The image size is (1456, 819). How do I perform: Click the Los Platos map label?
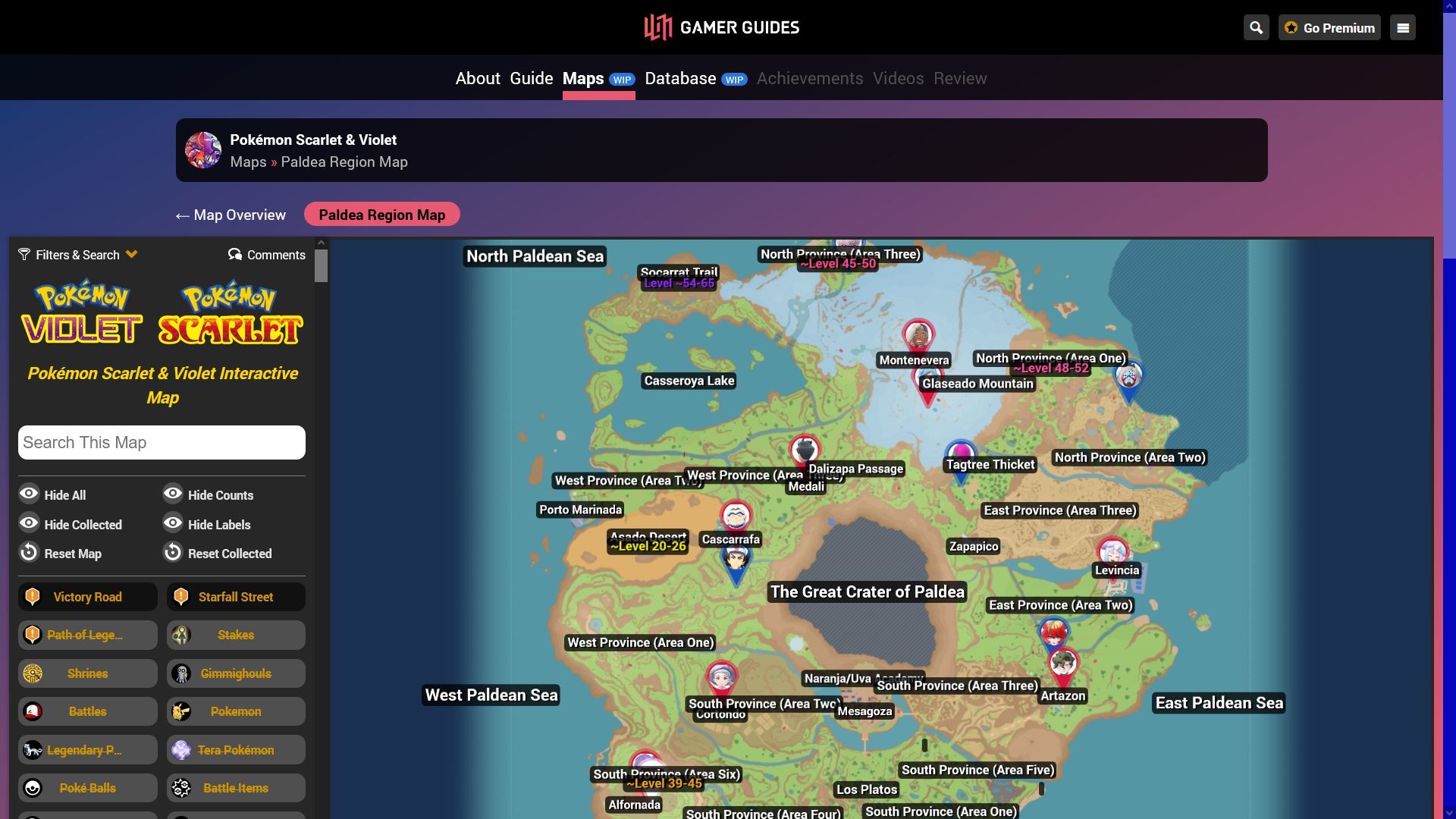[x=867, y=789]
